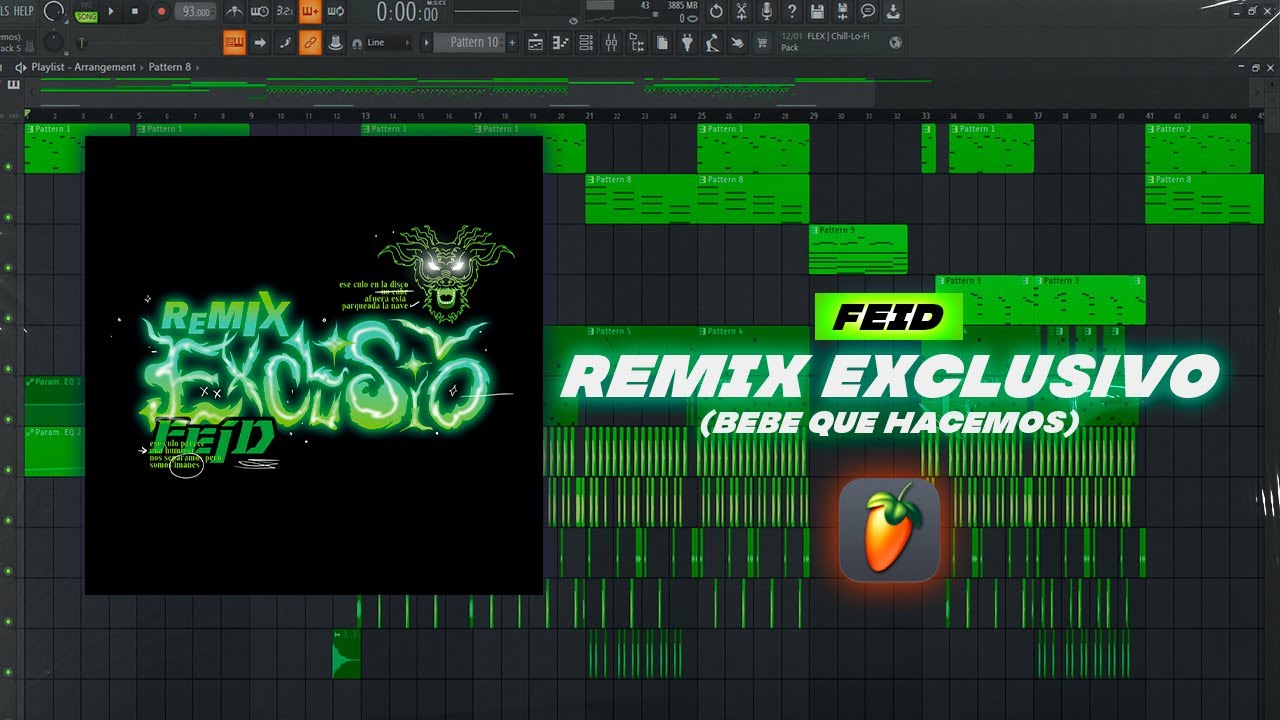This screenshot has width=1280, height=720.
Task: Click the piano keys icon under playlist title
Action: [x=13, y=85]
